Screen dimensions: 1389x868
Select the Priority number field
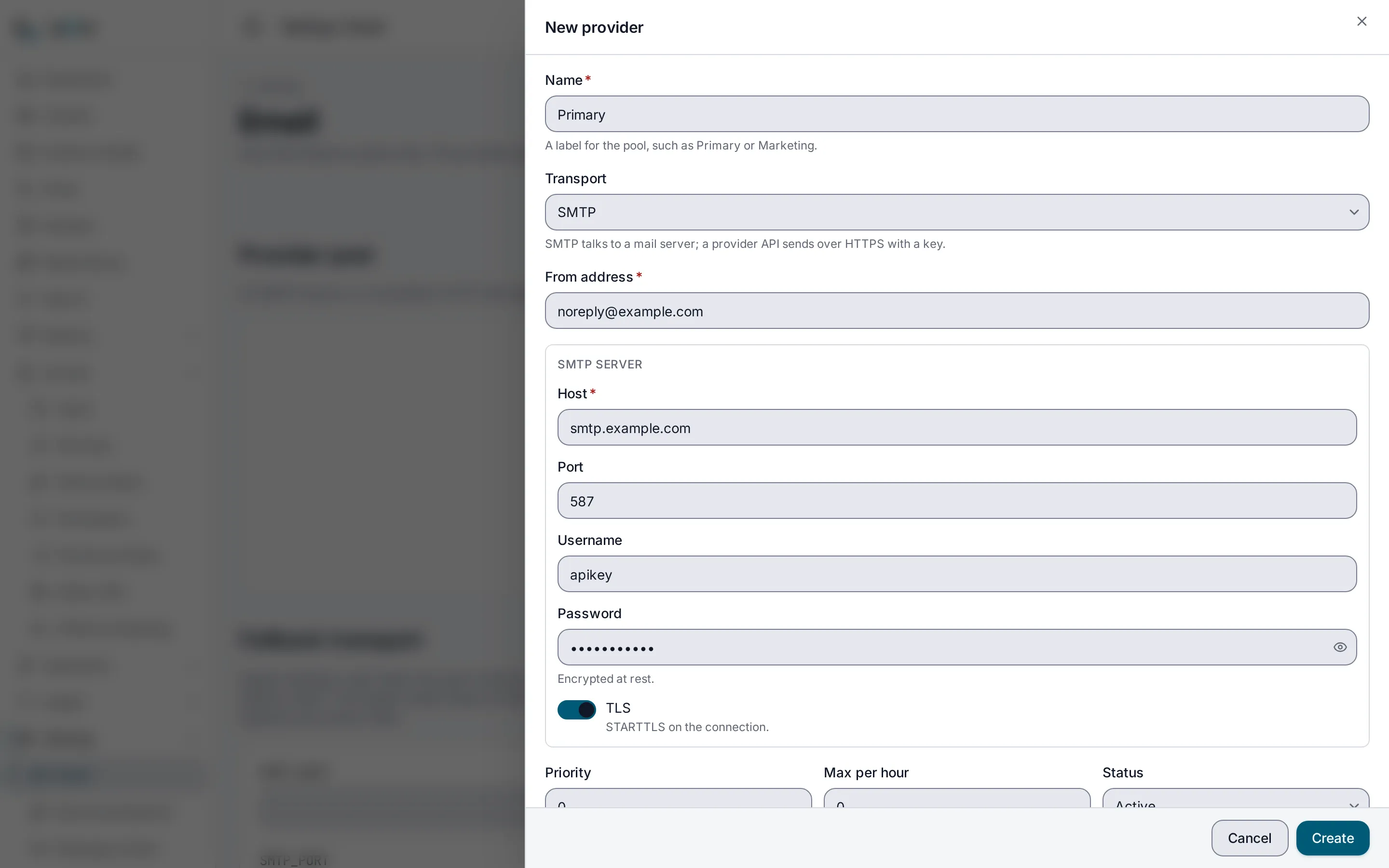678,799
